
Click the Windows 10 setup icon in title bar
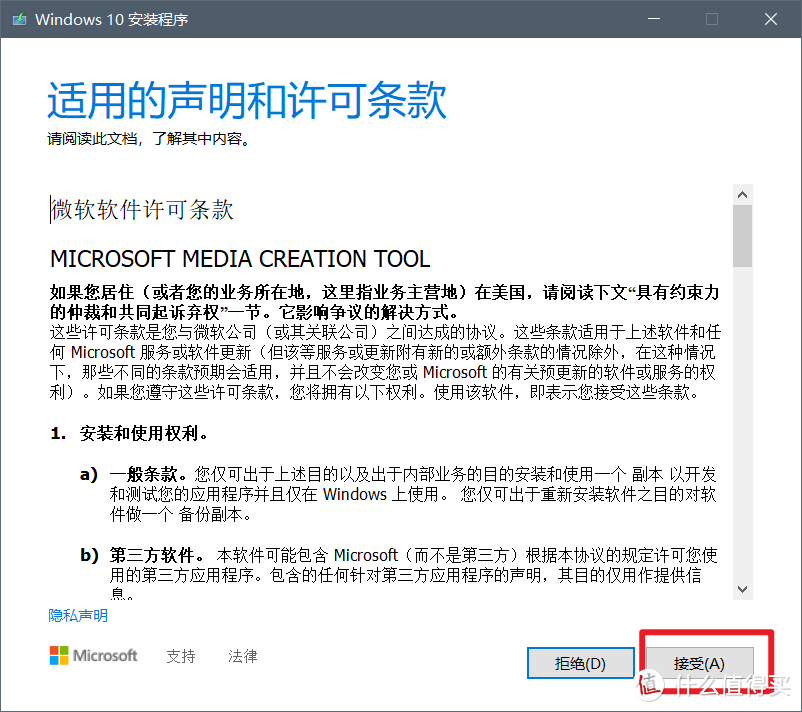click(19, 19)
